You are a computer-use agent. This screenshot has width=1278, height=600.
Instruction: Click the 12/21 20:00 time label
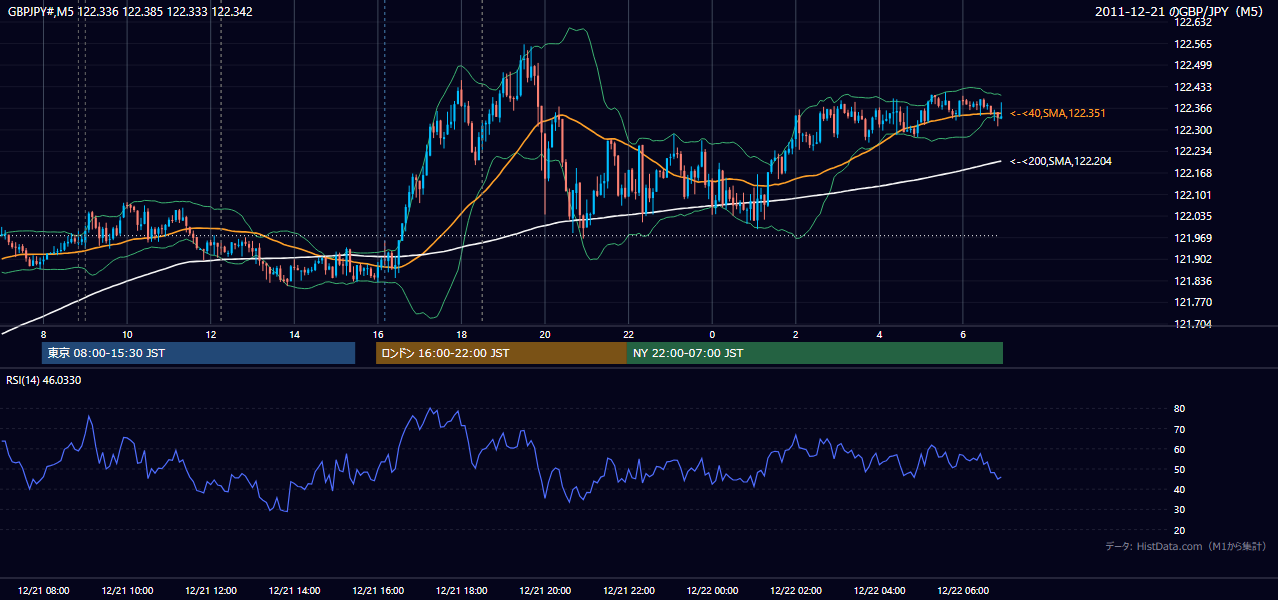coord(545,591)
